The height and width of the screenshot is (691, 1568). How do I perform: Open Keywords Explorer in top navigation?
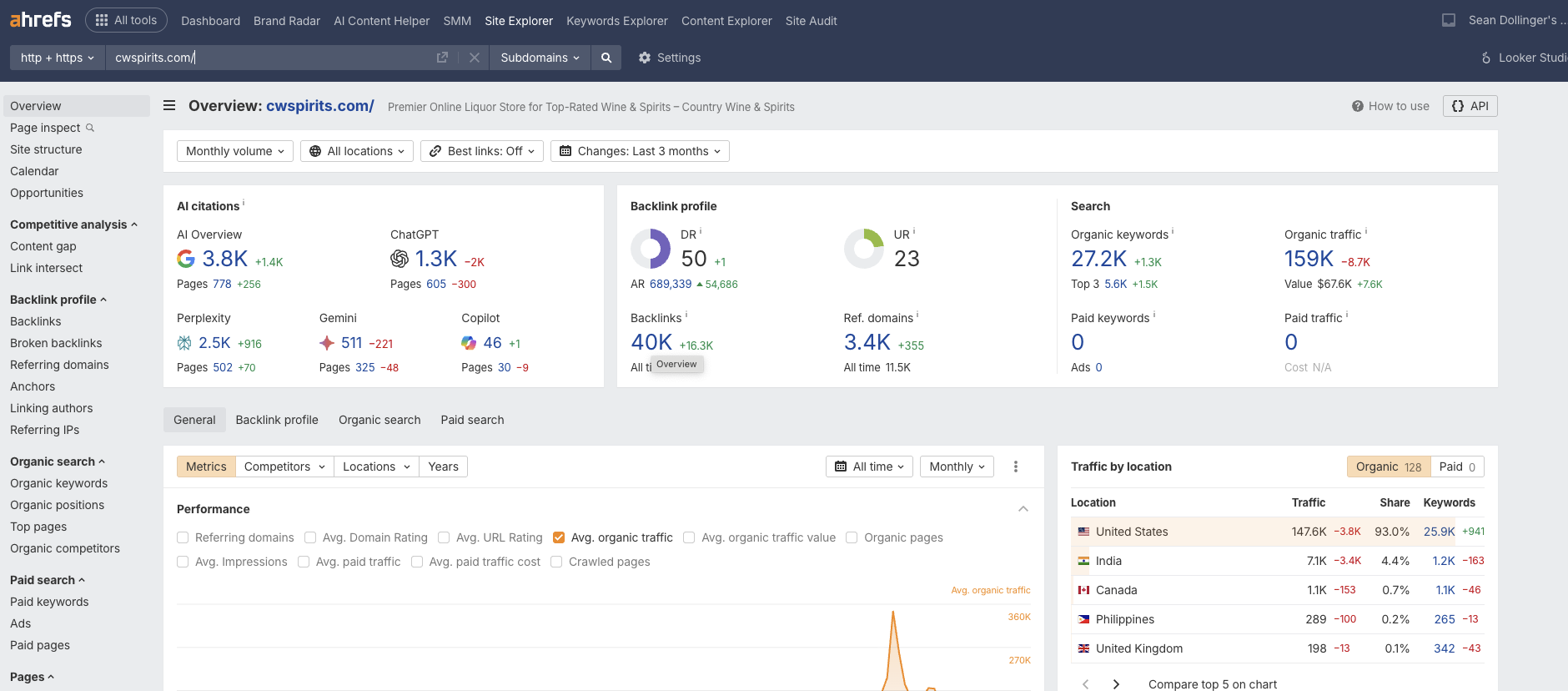click(616, 21)
